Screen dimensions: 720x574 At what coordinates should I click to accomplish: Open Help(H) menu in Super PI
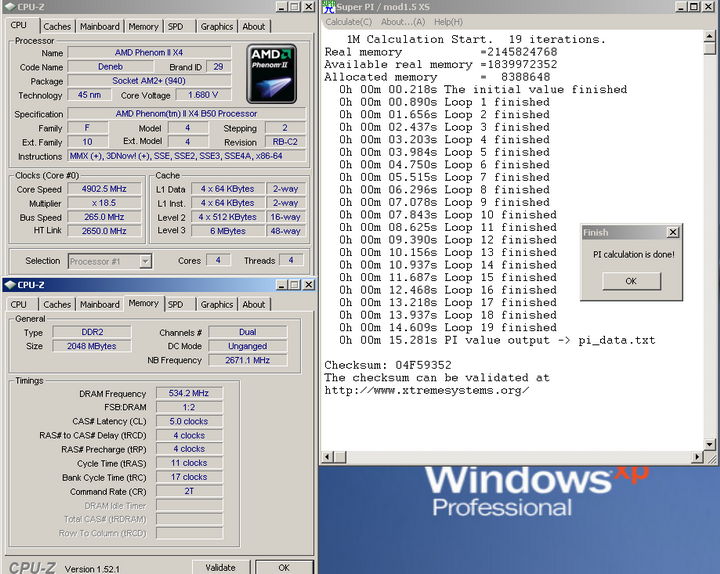[x=448, y=22]
